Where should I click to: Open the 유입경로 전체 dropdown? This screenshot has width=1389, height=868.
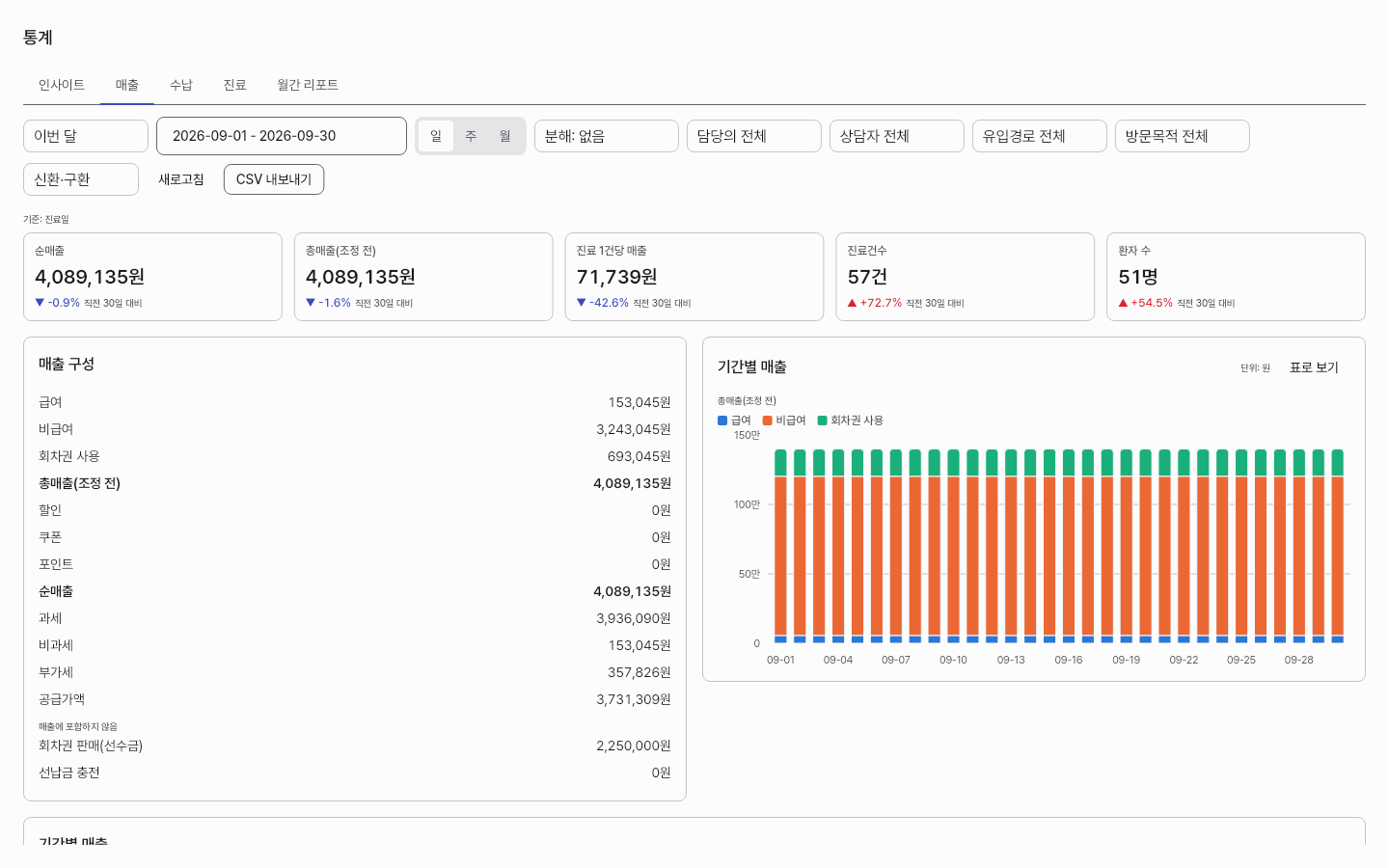pos(1040,136)
